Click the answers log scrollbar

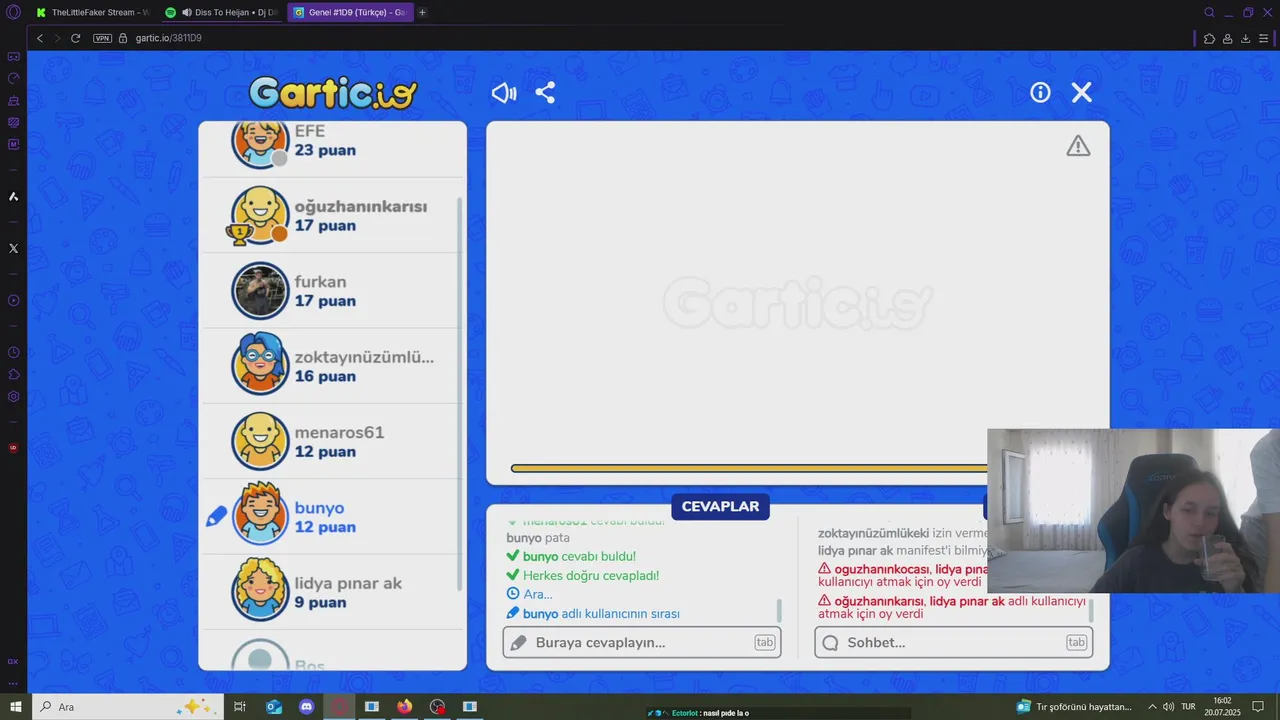(779, 610)
